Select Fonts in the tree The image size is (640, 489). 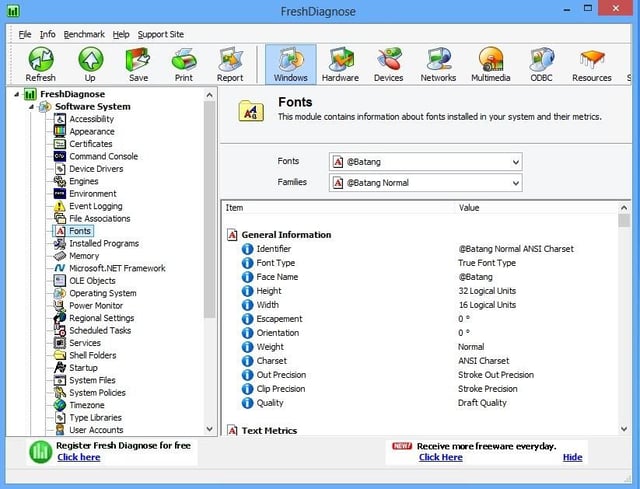80,231
